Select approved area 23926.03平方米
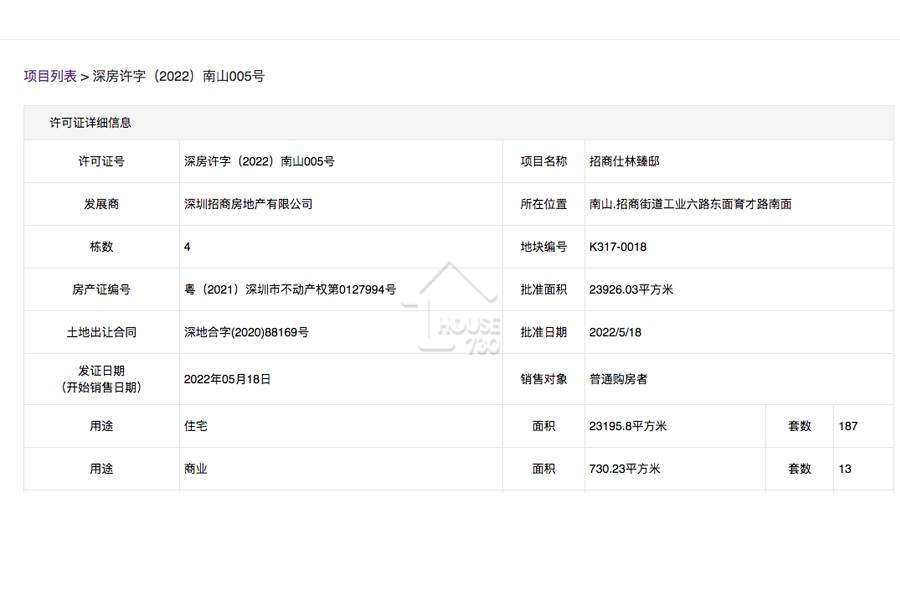 [631, 289]
